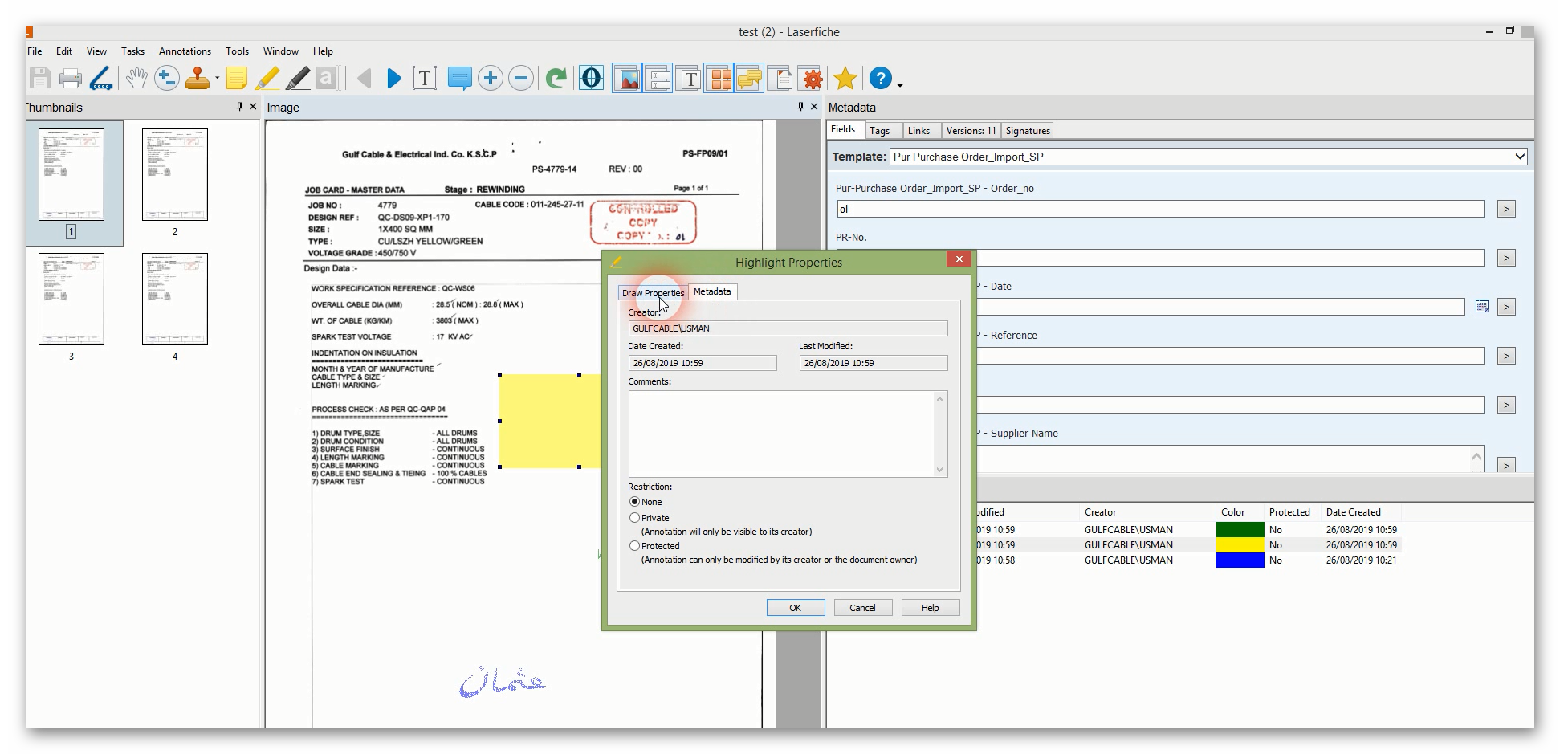Click the Cancel button

click(862, 608)
